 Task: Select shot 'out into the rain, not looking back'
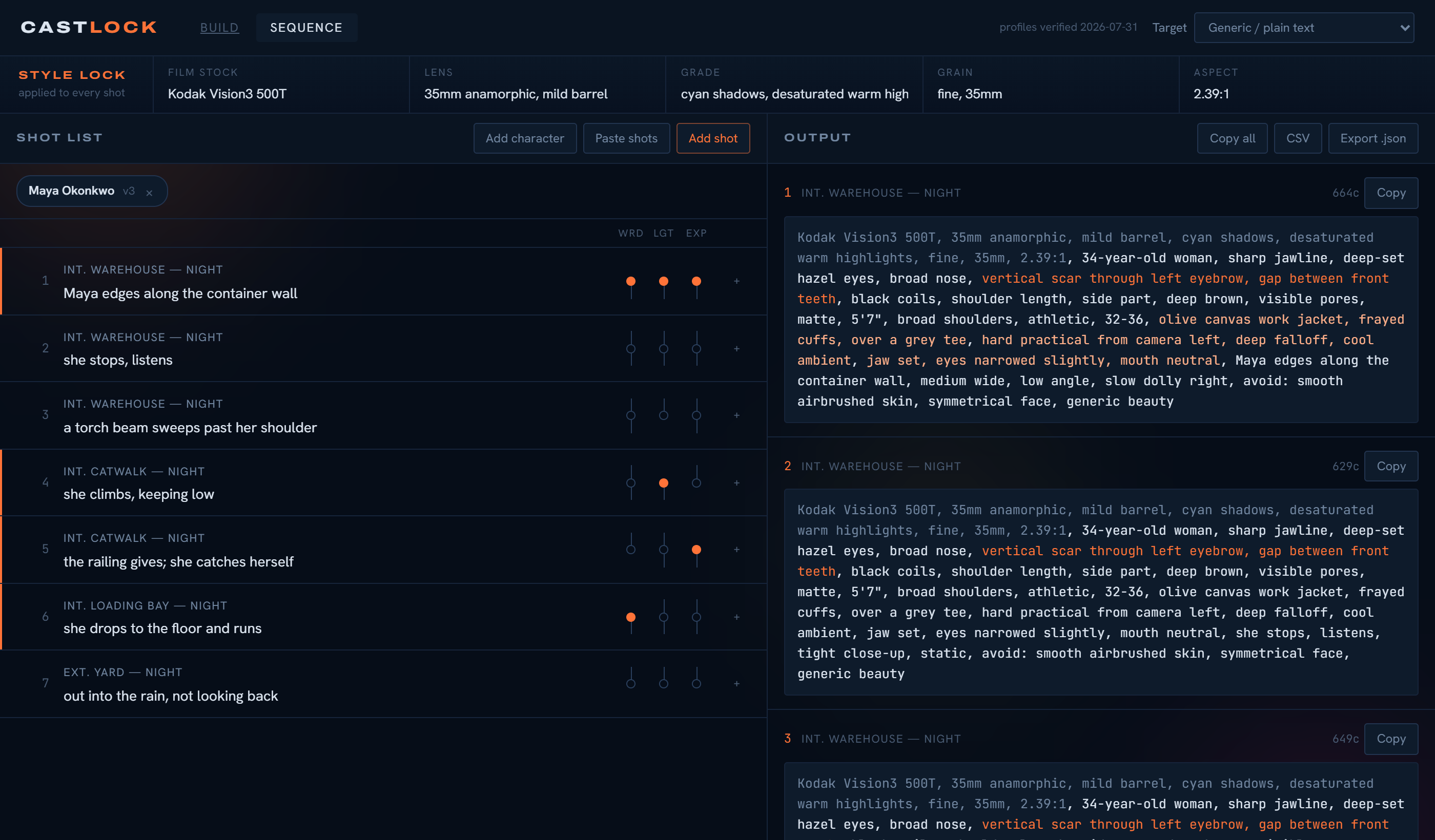(x=384, y=683)
